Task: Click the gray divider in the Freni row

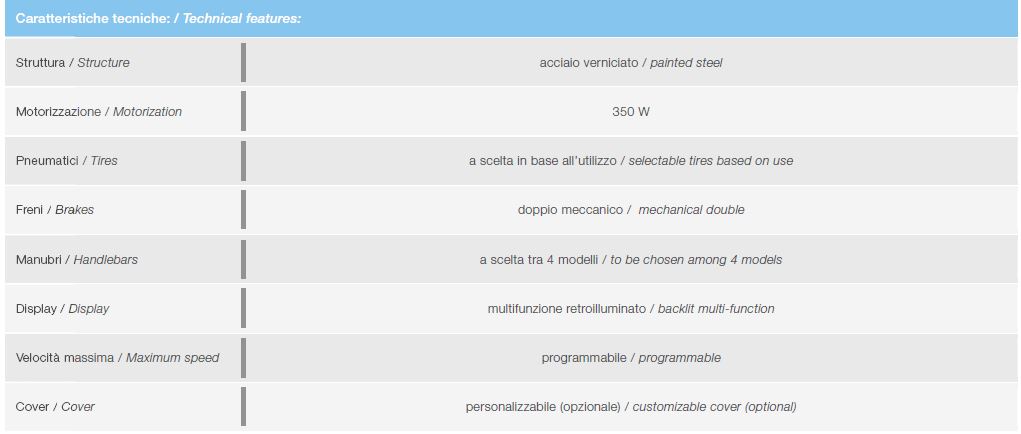Action: point(244,210)
